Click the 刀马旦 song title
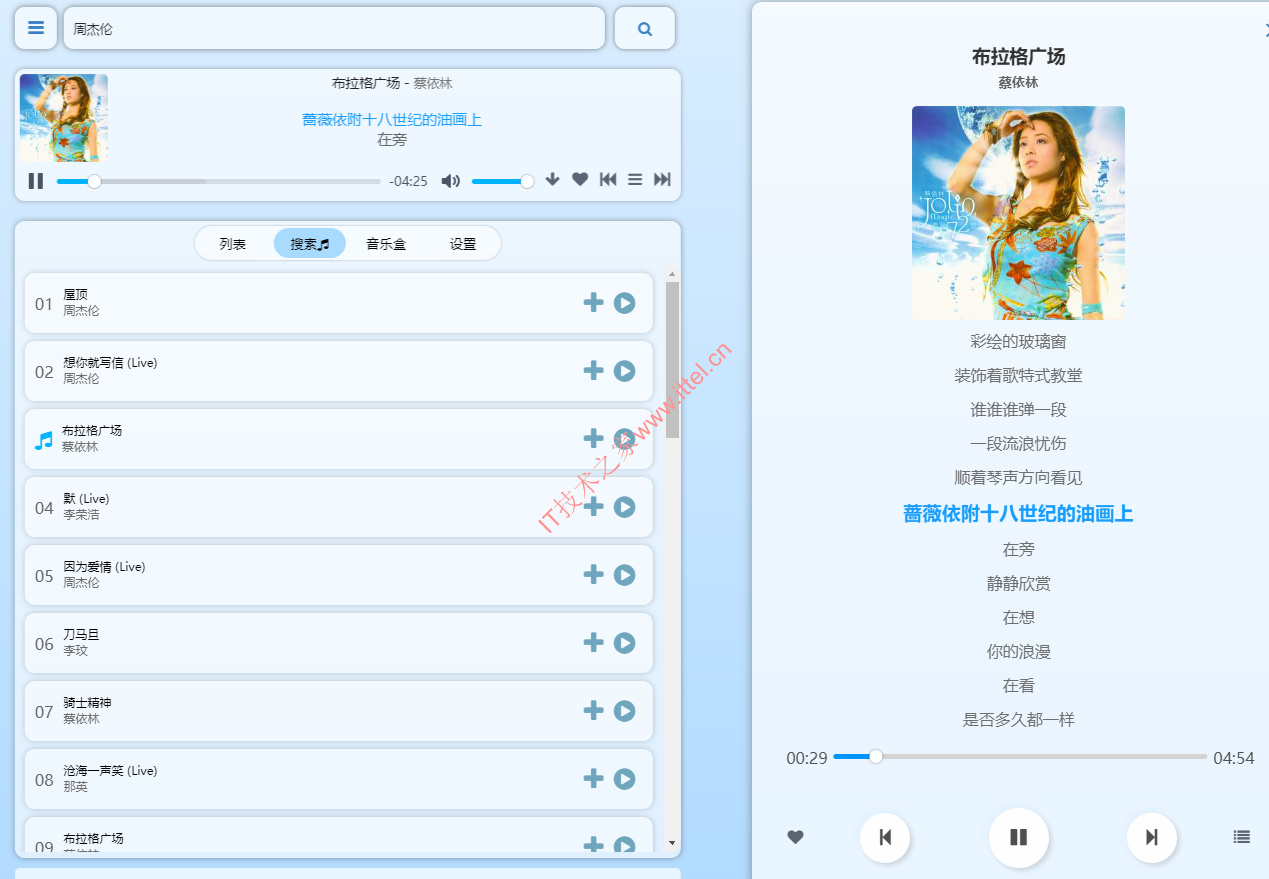 82,634
